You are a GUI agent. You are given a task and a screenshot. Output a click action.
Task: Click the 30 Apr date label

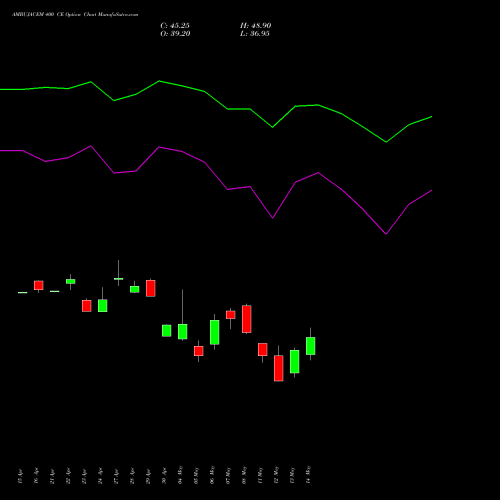pos(164,476)
